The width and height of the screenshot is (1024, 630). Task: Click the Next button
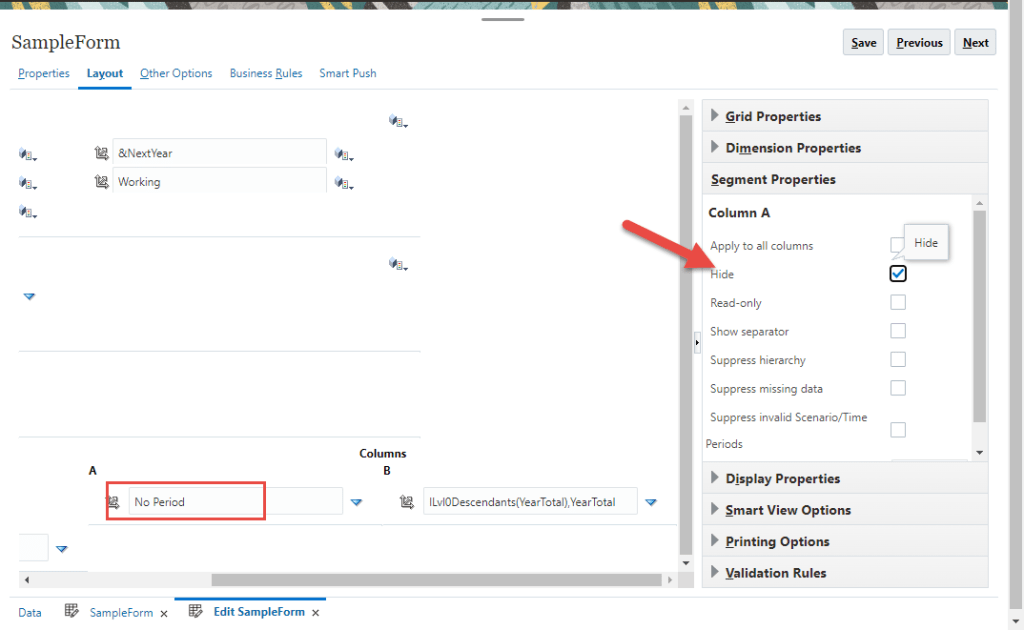pyautogui.click(x=974, y=42)
